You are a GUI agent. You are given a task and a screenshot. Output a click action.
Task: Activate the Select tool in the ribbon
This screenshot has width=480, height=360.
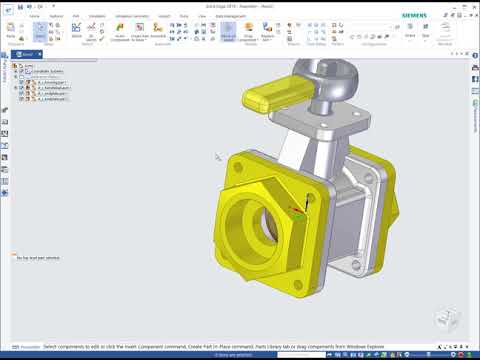[x=40, y=32]
